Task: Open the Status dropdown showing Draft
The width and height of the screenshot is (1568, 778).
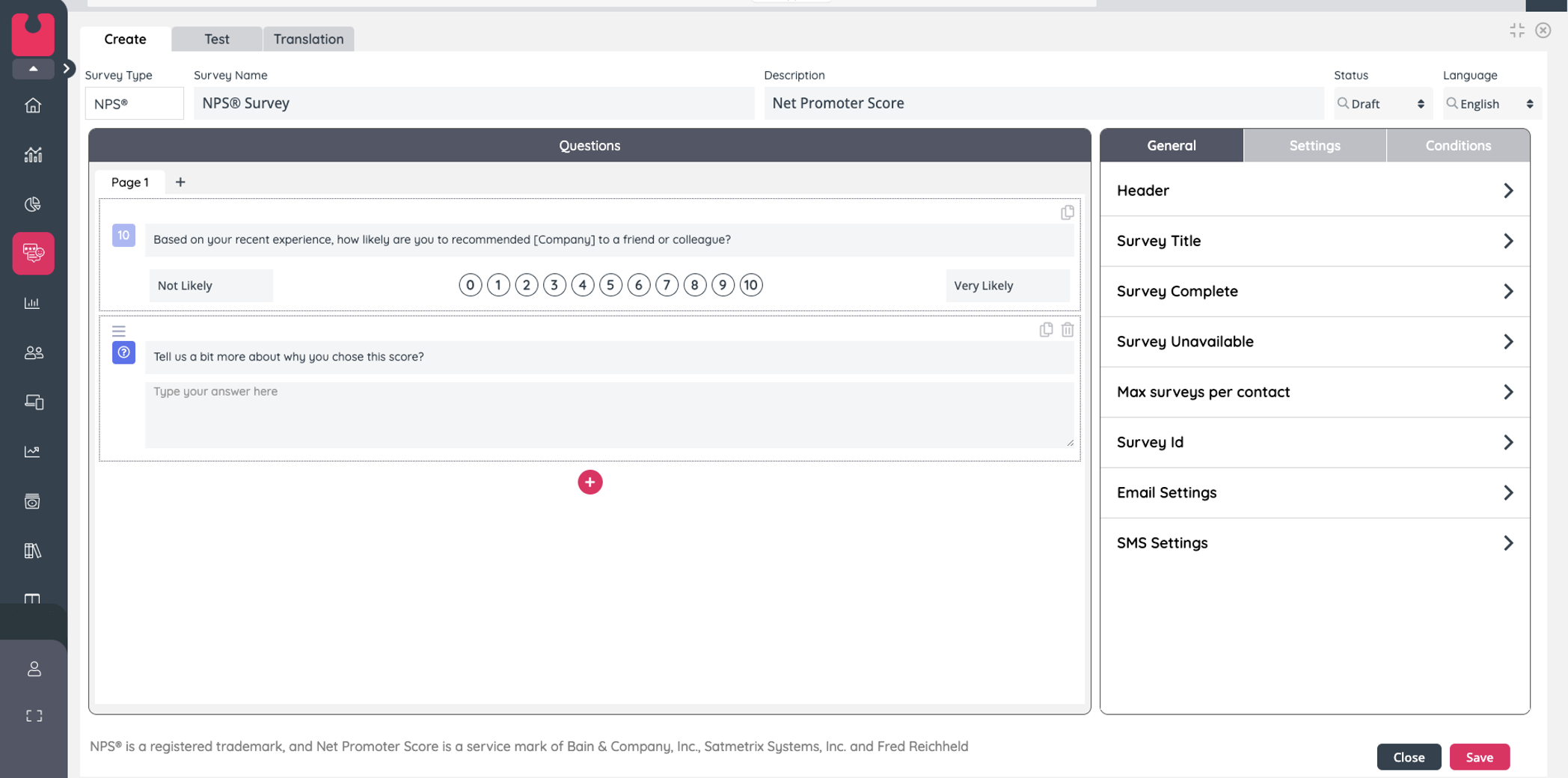Action: (x=1382, y=104)
